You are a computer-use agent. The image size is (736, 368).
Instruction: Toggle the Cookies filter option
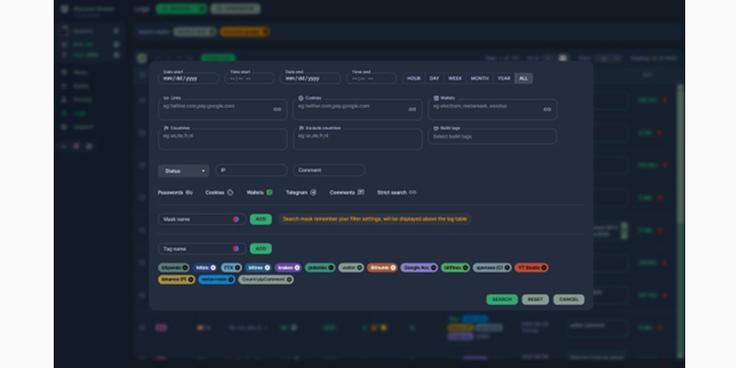[x=219, y=192]
